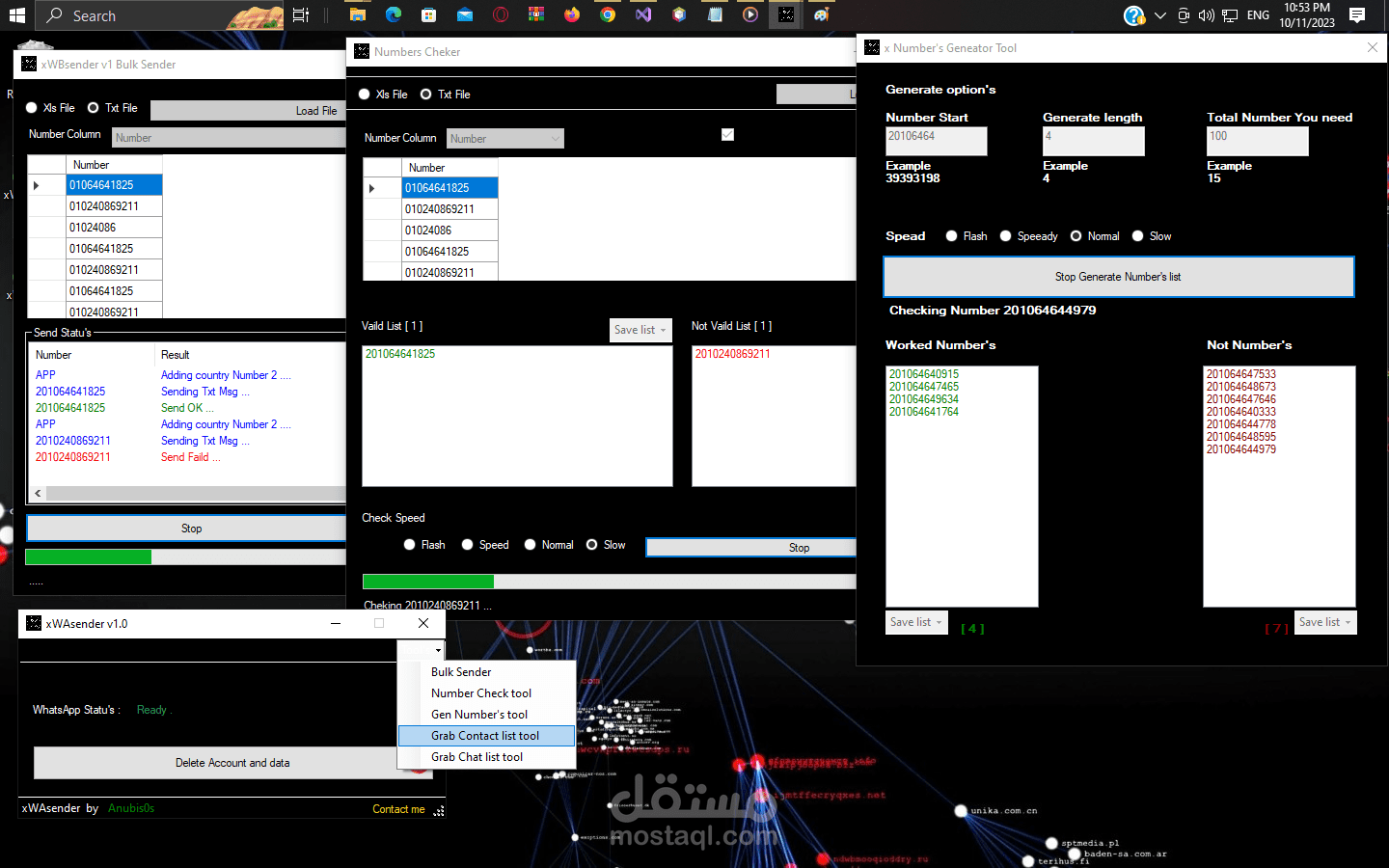The height and width of the screenshot is (868, 1389).
Task: Open Save list dropdown under Not Number's
Action: 1325,622
